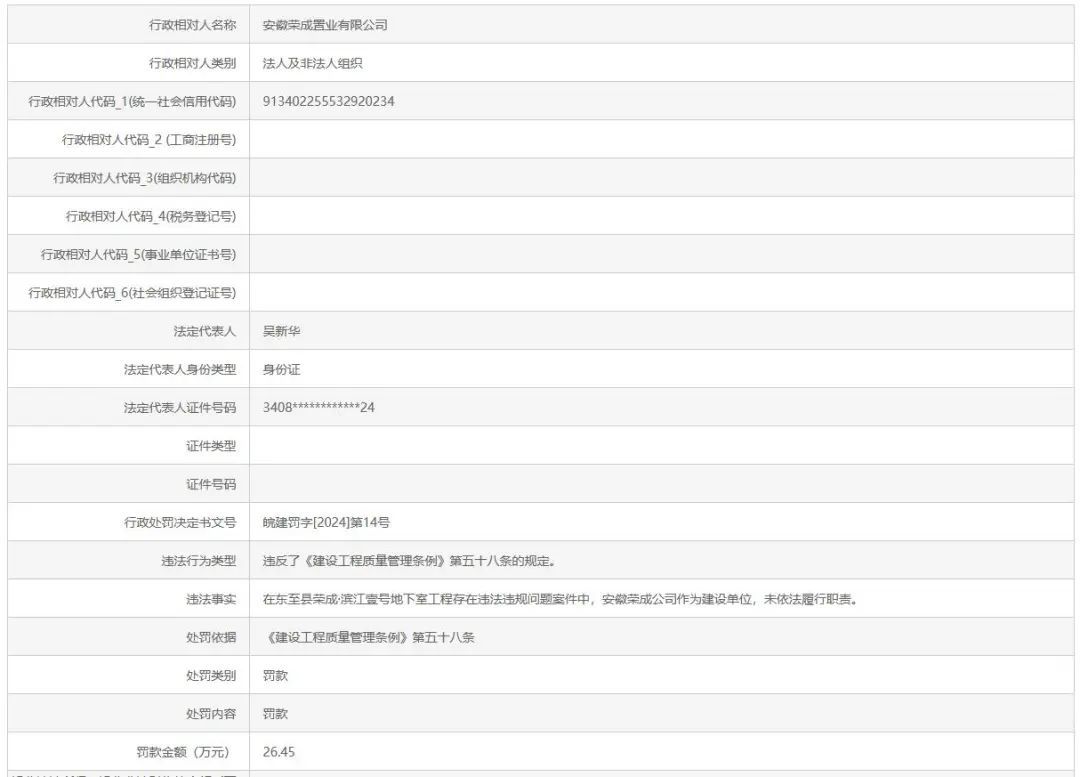Viewport: 1080px width, 777px height.
Task: Select the value 法人及非法人组织
Action: (312, 63)
